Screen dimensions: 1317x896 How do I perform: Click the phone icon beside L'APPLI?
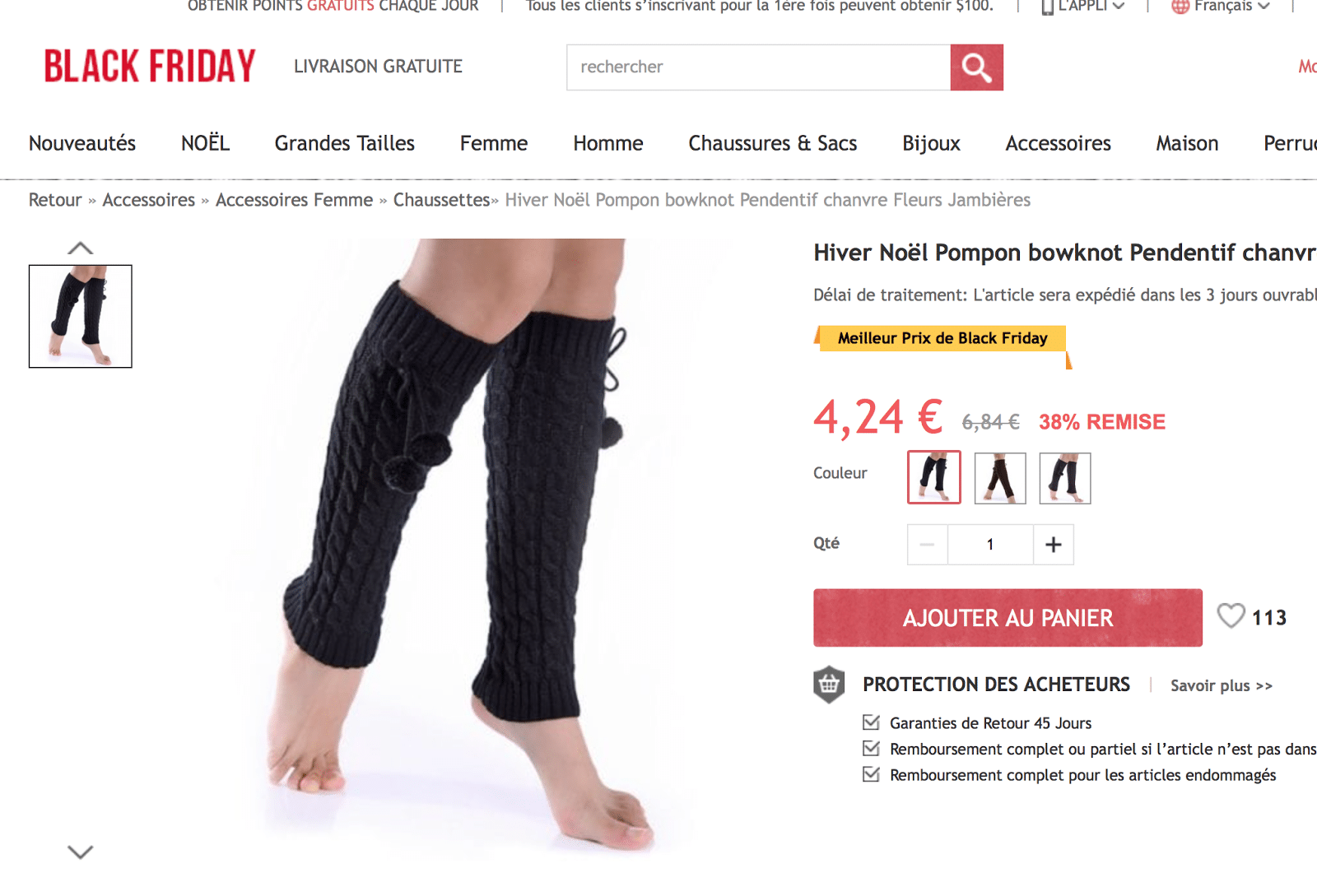point(1047,7)
